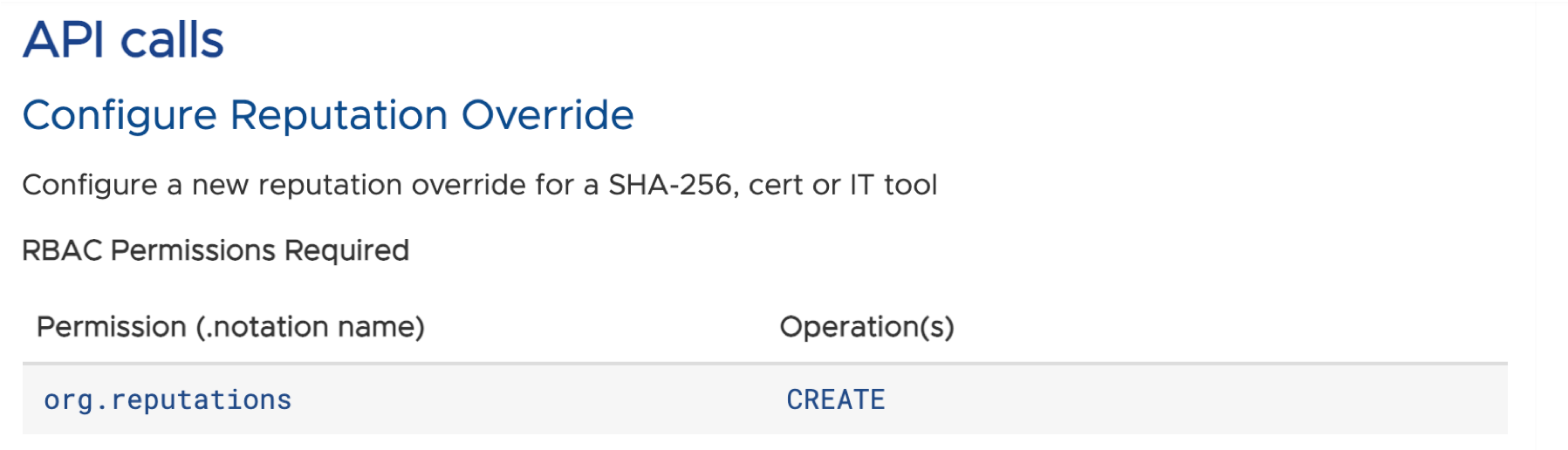
Task: Click the word "API" in the page title
Action: point(65,40)
